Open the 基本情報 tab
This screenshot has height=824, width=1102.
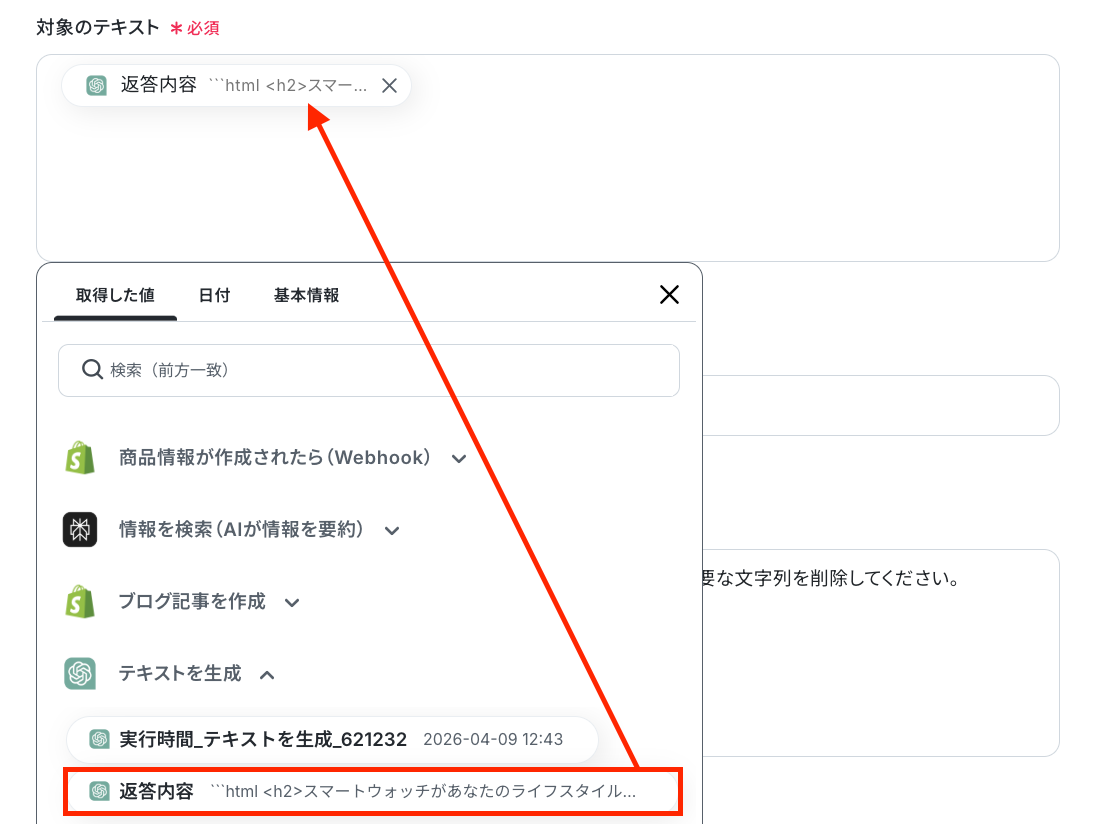306,295
